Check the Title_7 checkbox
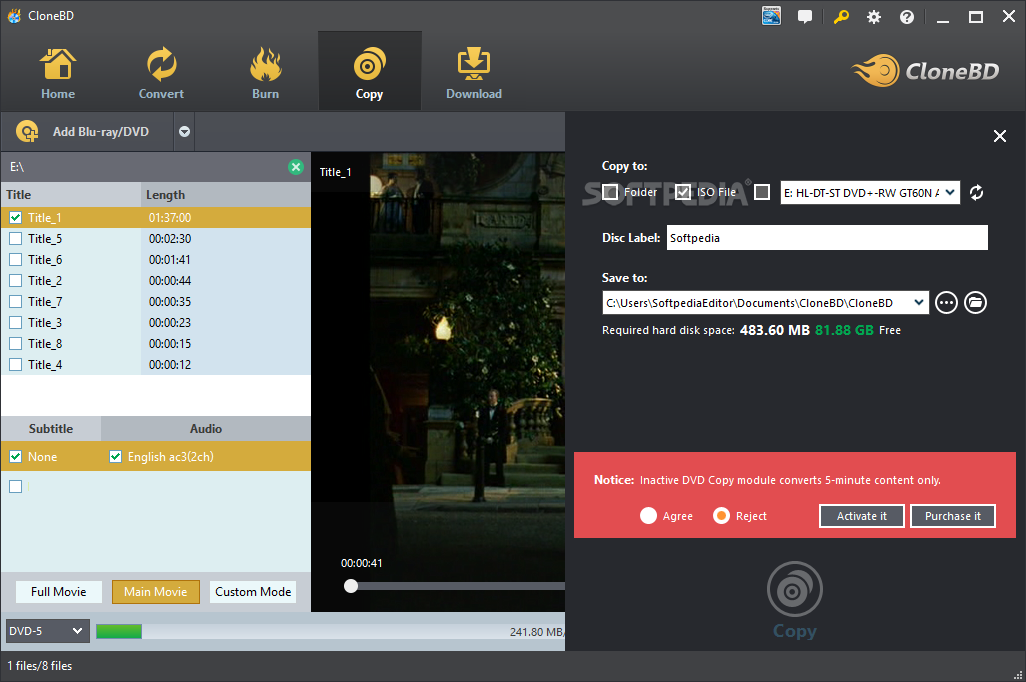 coord(16,301)
